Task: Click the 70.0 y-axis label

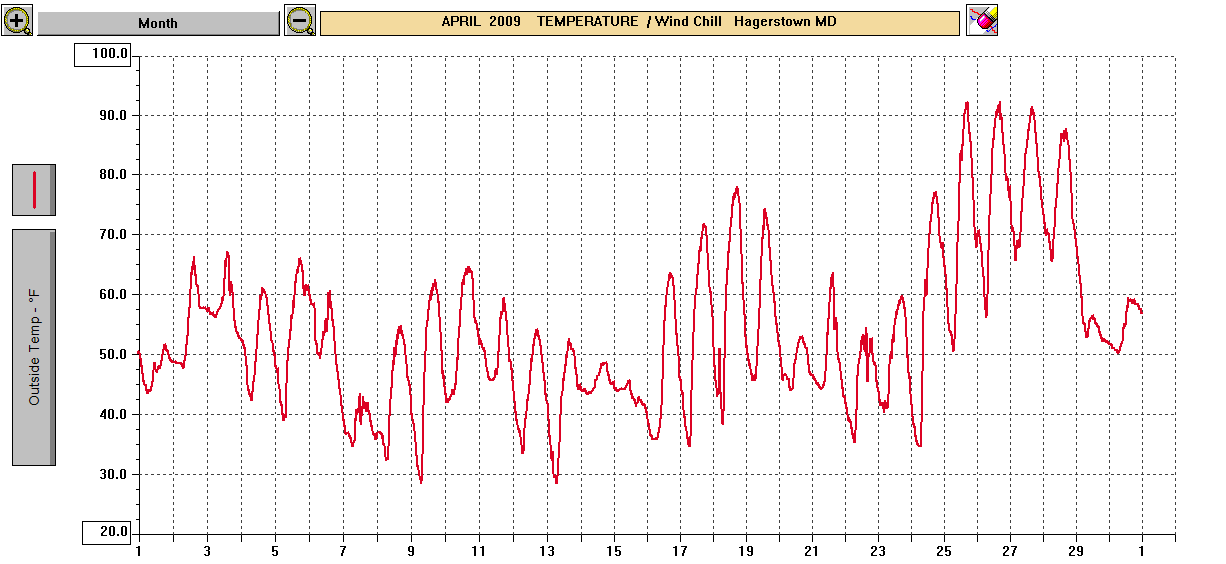Action: (112, 235)
